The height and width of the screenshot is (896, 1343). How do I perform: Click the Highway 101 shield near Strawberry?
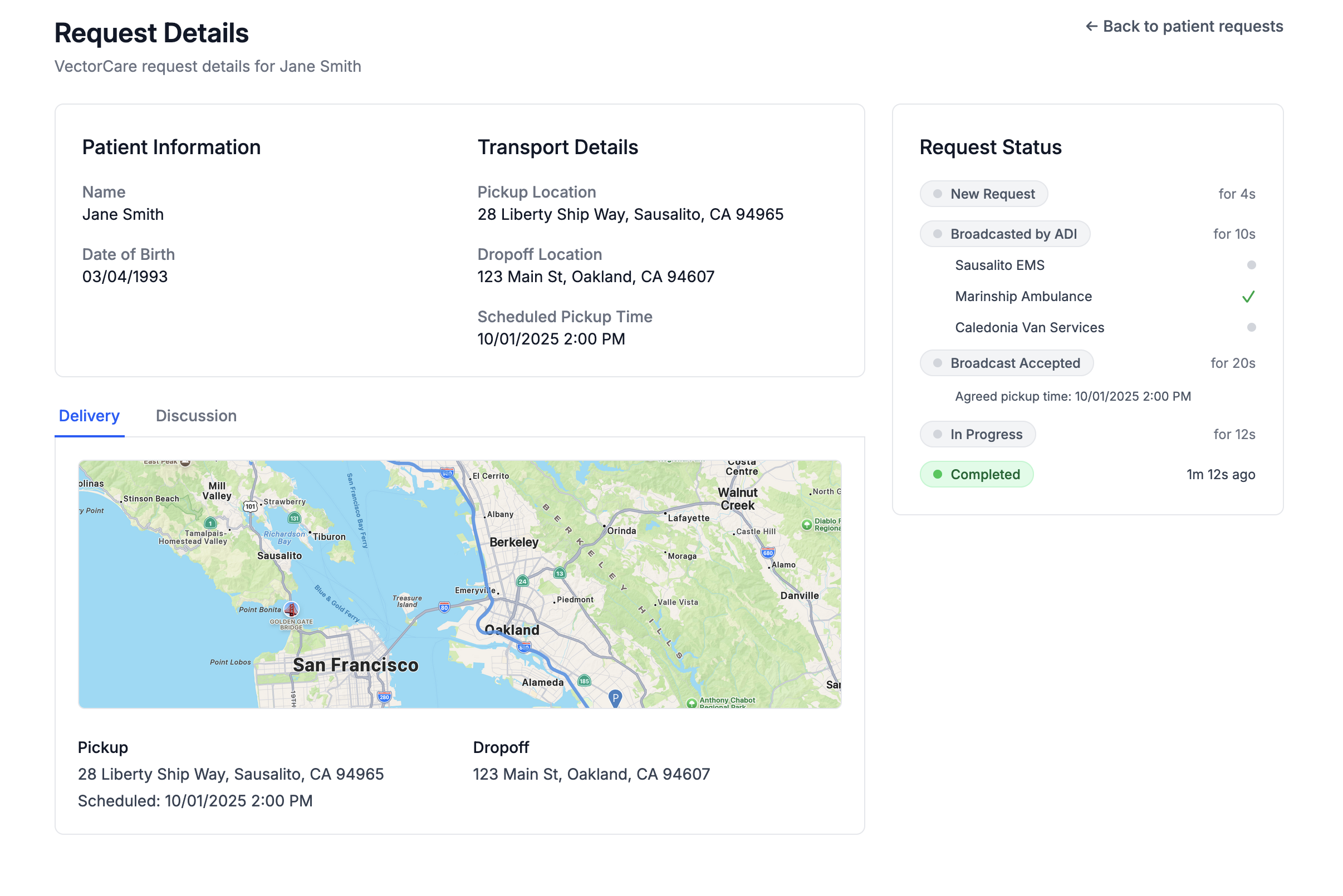250,506
